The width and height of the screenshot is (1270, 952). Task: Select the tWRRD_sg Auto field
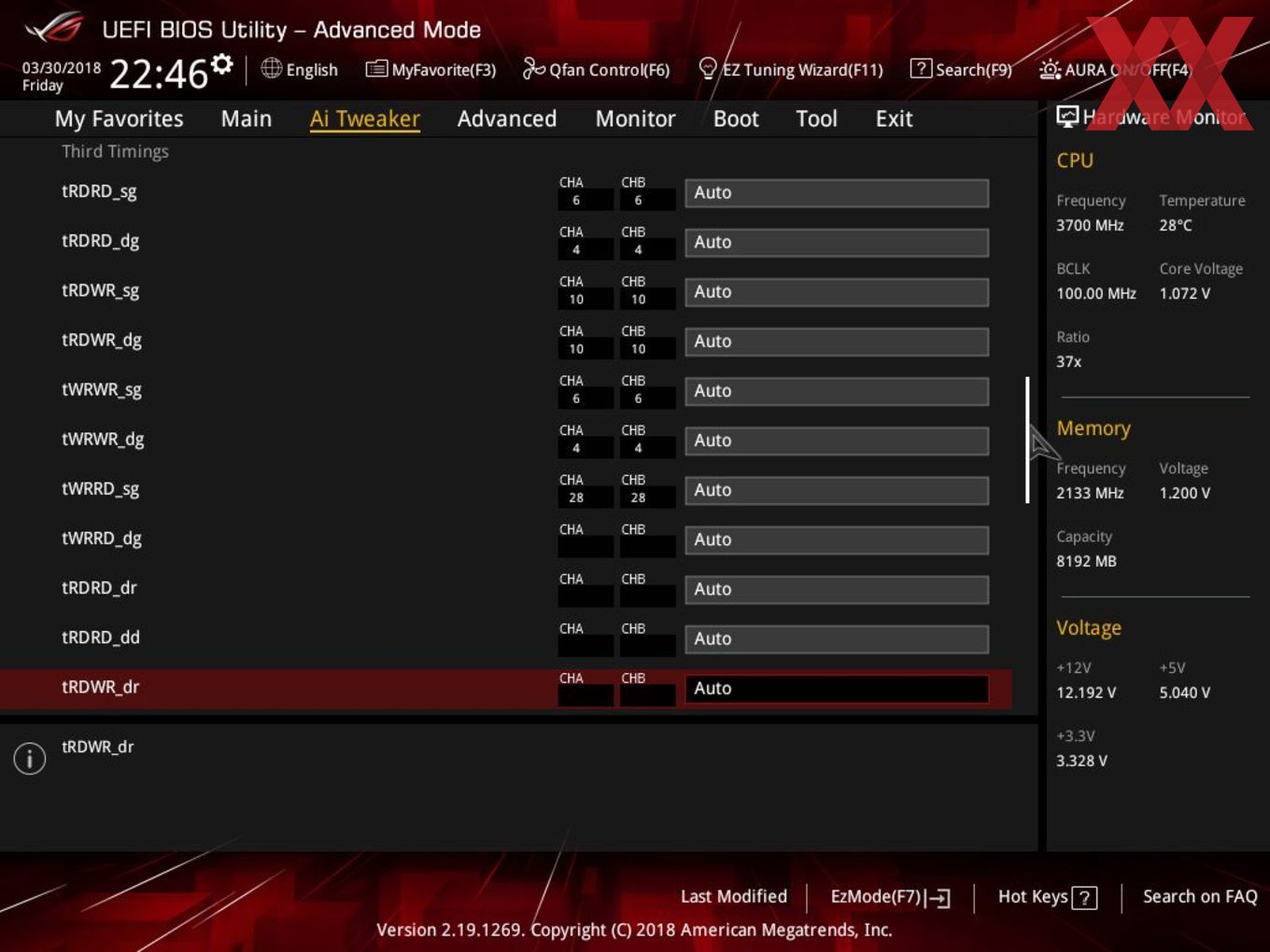pos(837,490)
